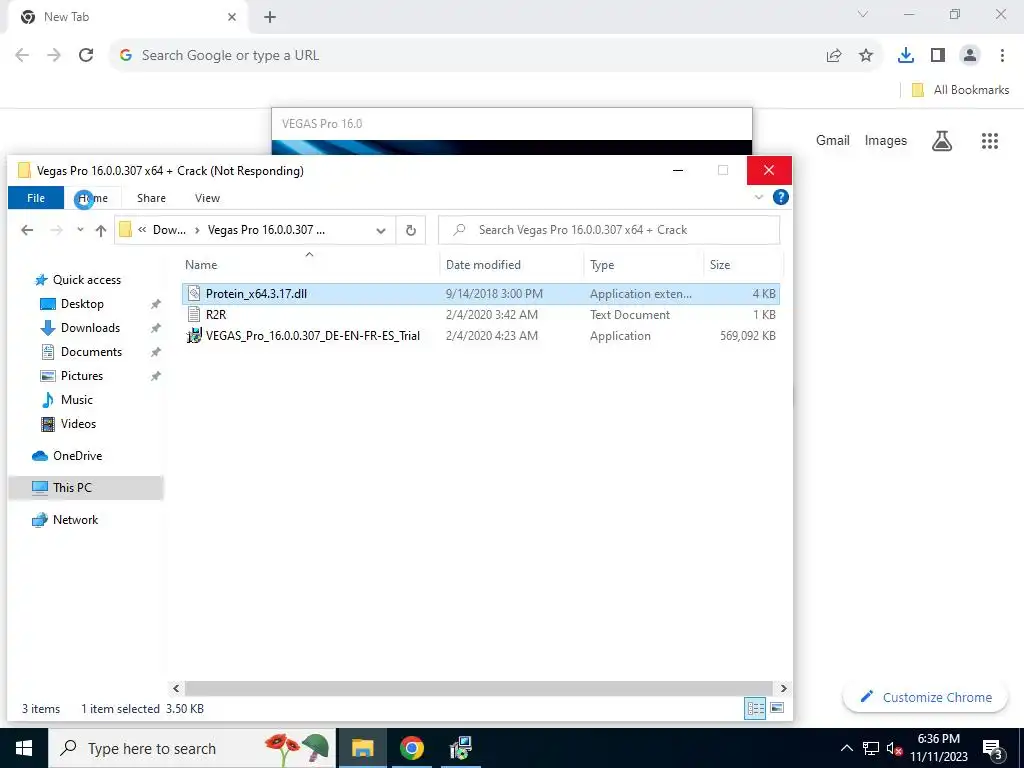1024x768 pixels.
Task: Open the Chrome downloads icon
Action: [x=905, y=56]
